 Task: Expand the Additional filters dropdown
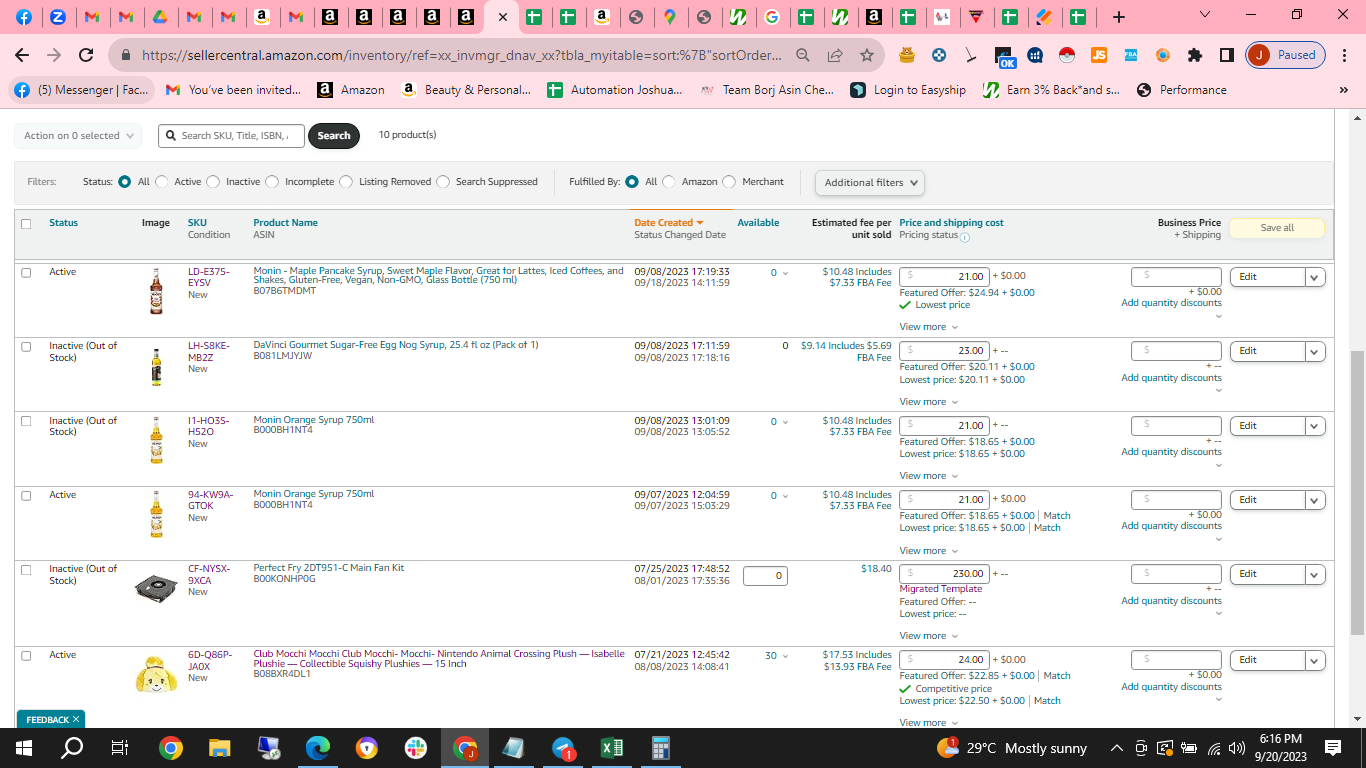869,183
